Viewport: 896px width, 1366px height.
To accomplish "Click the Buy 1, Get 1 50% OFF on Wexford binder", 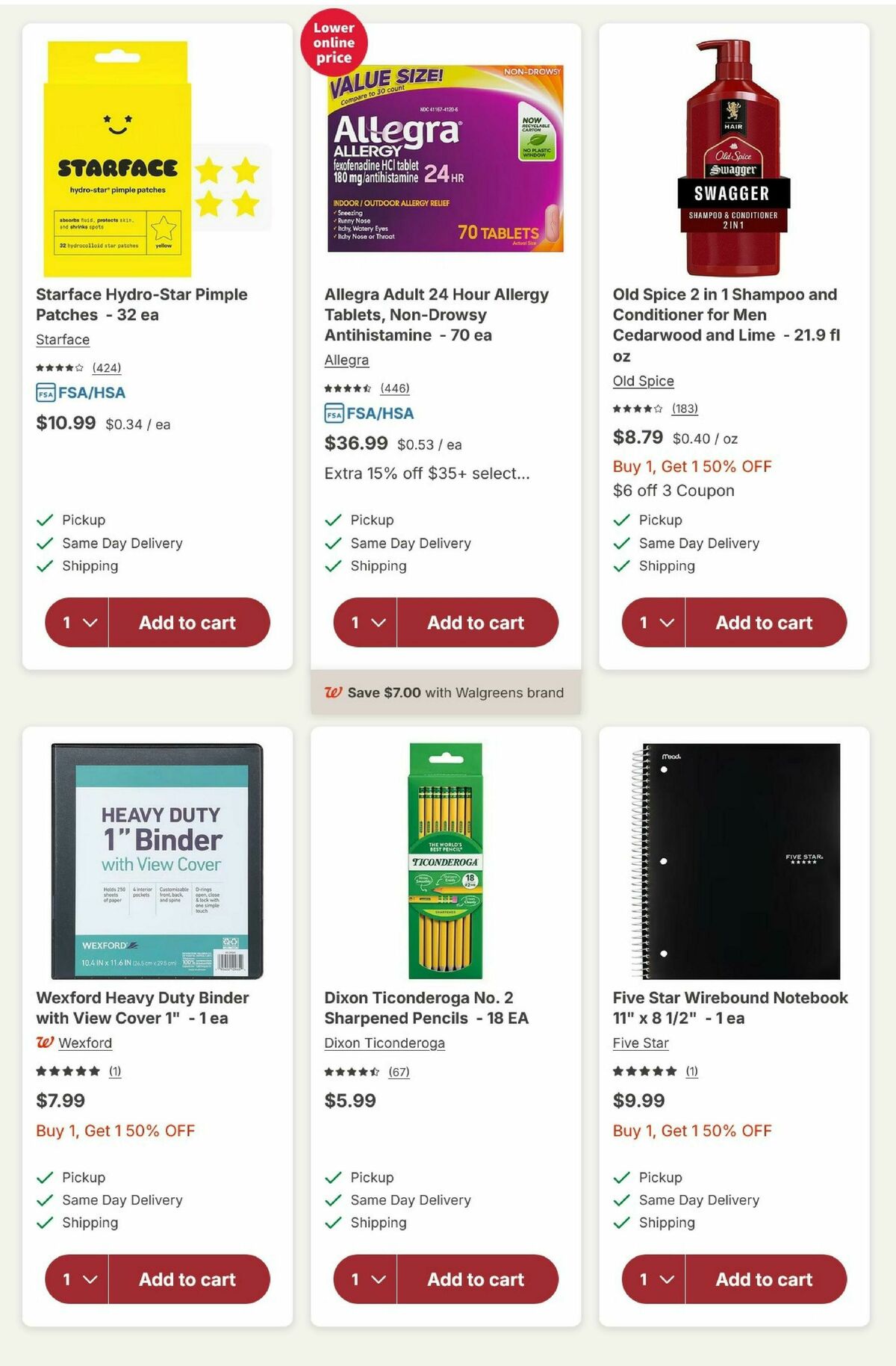I will (x=115, y=1131).
